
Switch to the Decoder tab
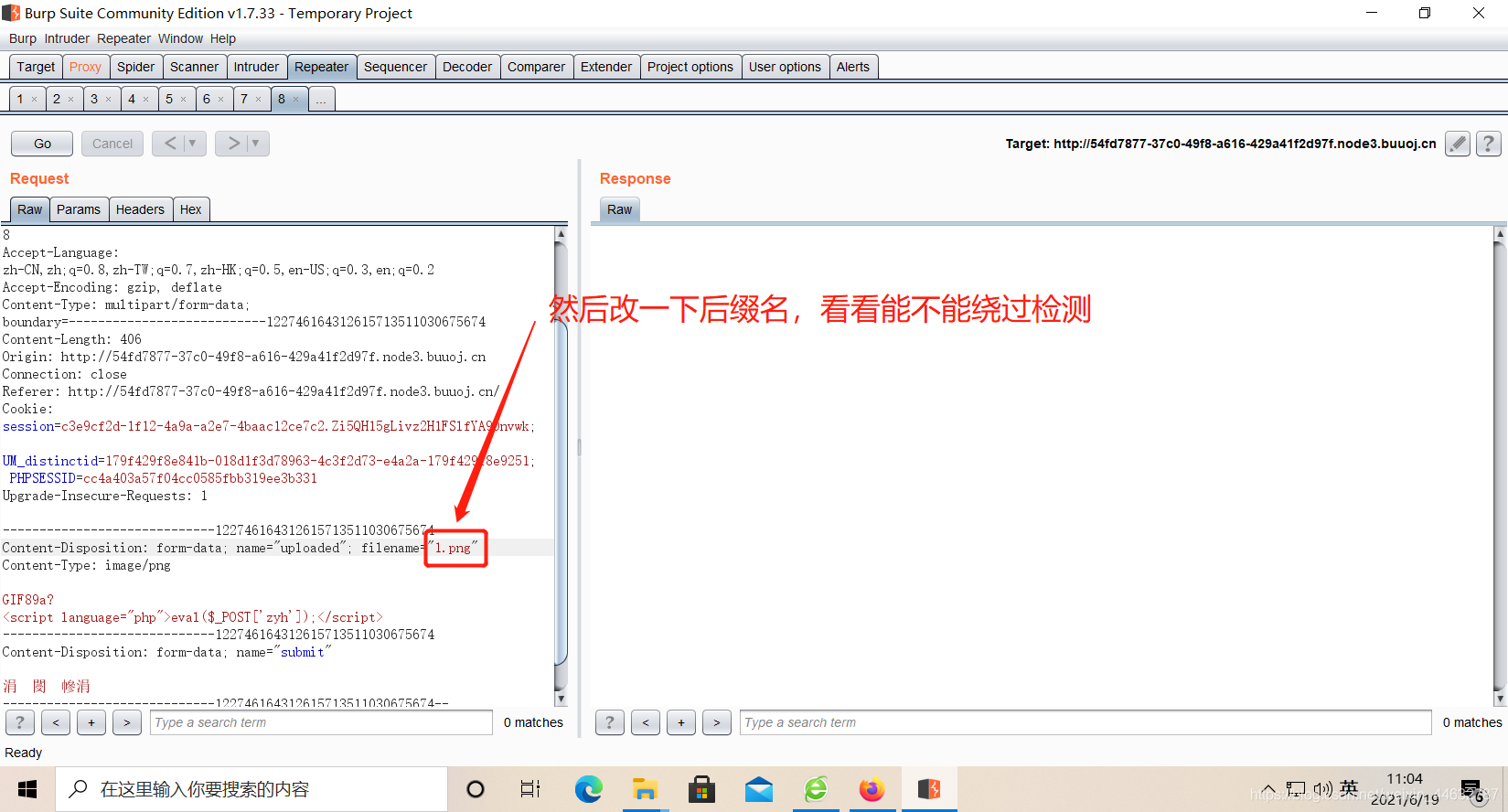click(467, 67)
